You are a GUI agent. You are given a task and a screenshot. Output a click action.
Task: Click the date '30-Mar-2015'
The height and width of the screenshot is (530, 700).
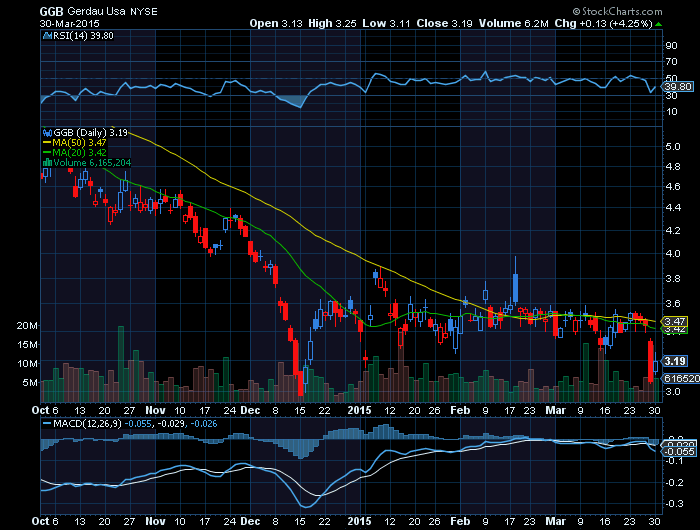coord(70,24)
